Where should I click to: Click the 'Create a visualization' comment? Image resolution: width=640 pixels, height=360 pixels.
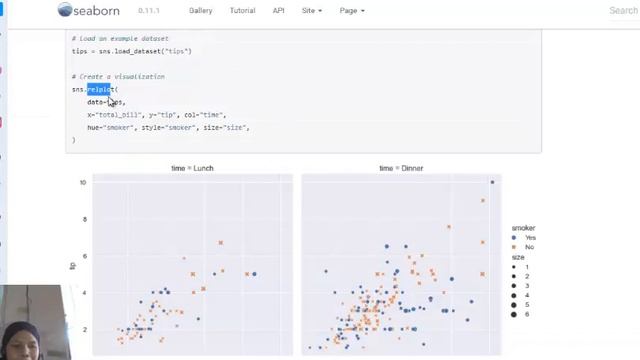click(x=118, y=77)
